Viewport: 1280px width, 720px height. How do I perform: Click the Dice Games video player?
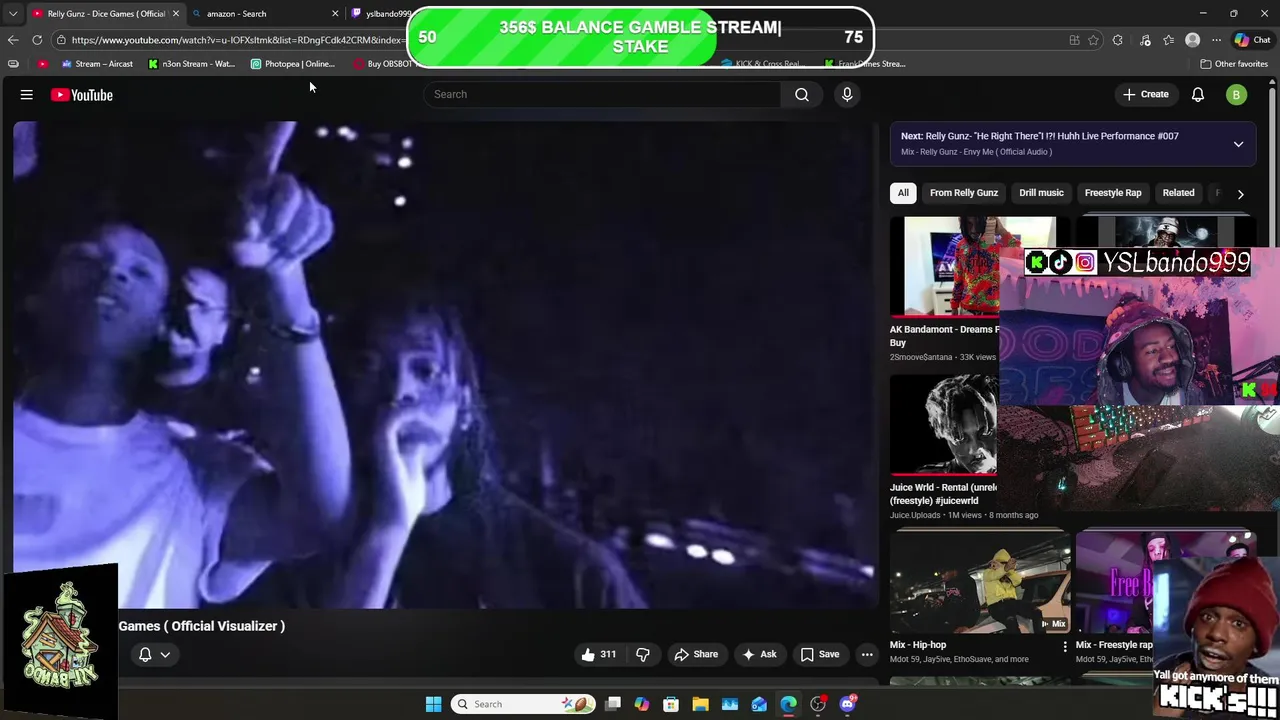point(446,365)
